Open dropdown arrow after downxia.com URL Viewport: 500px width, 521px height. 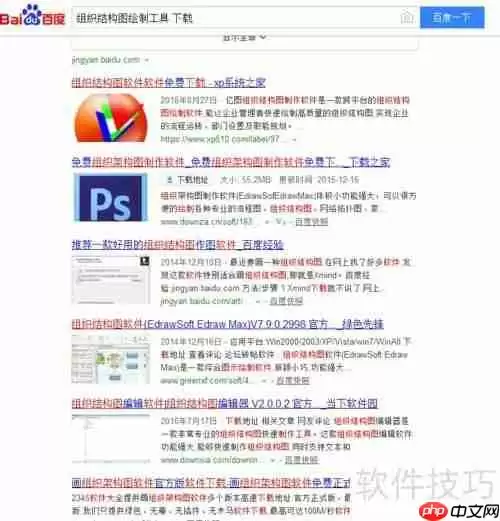click(272, 461)
